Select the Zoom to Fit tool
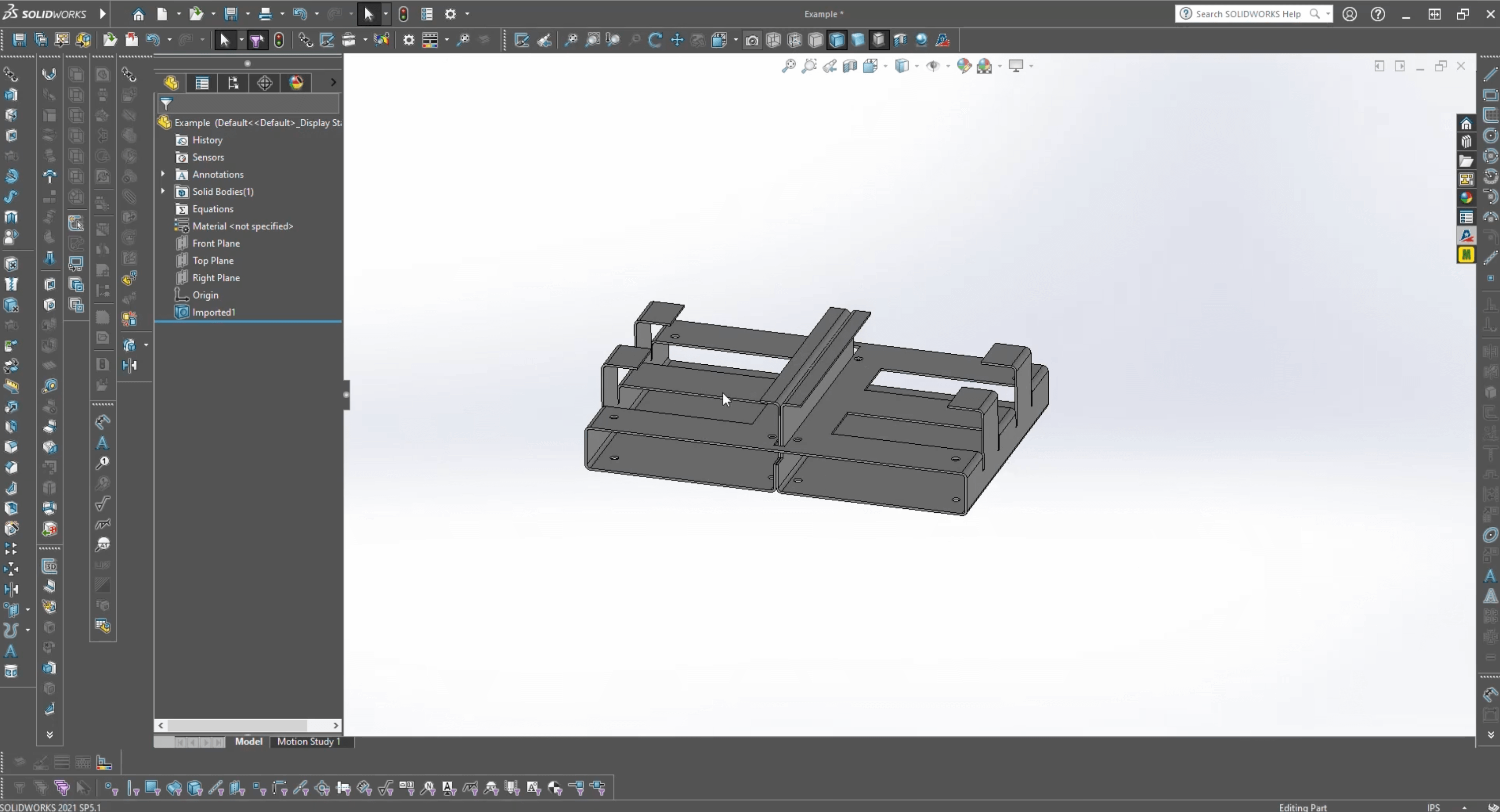 pos(788,66)
